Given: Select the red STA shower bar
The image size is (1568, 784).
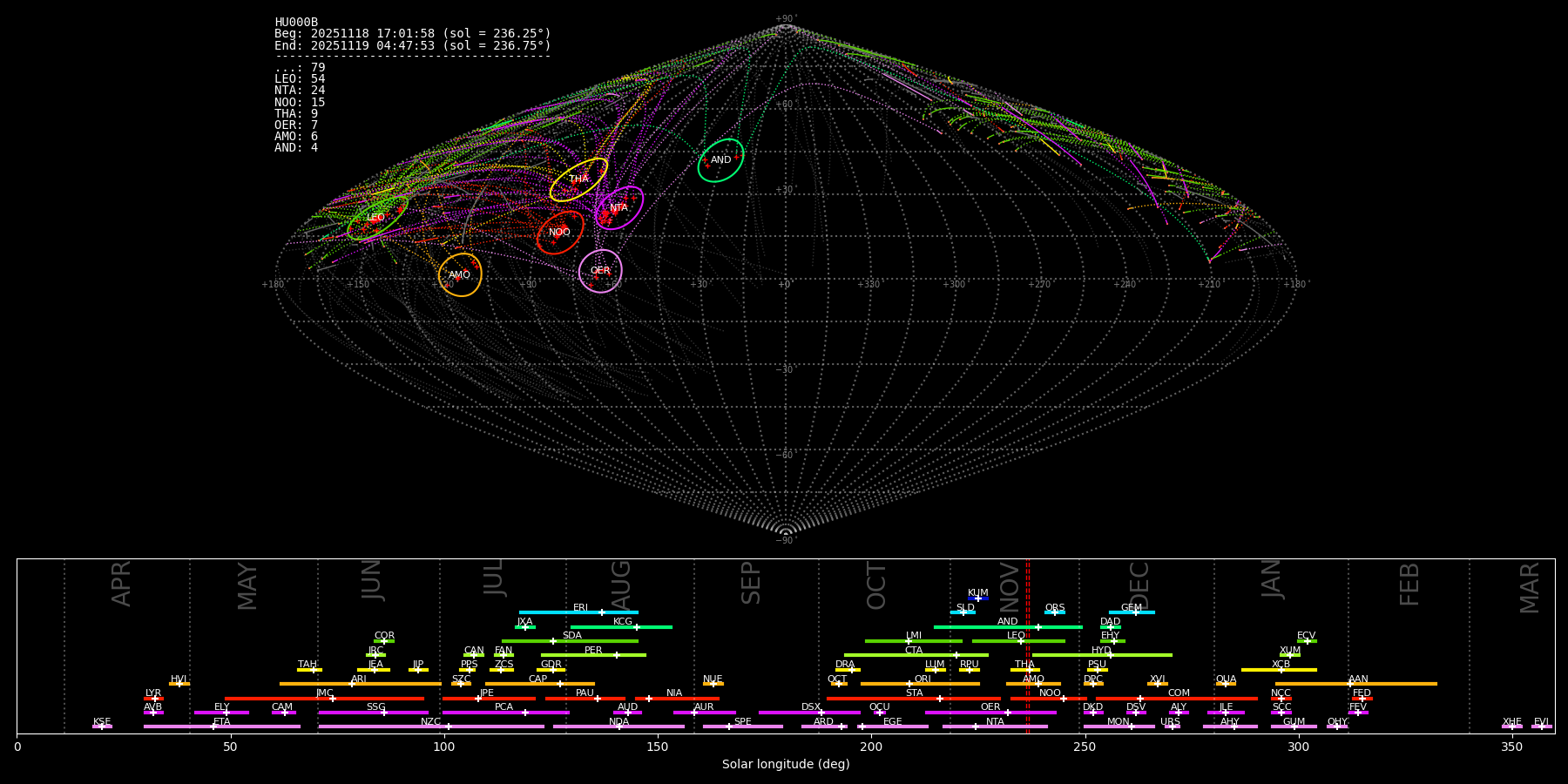Looking at the screenshot, I should [x=913, y=699].
